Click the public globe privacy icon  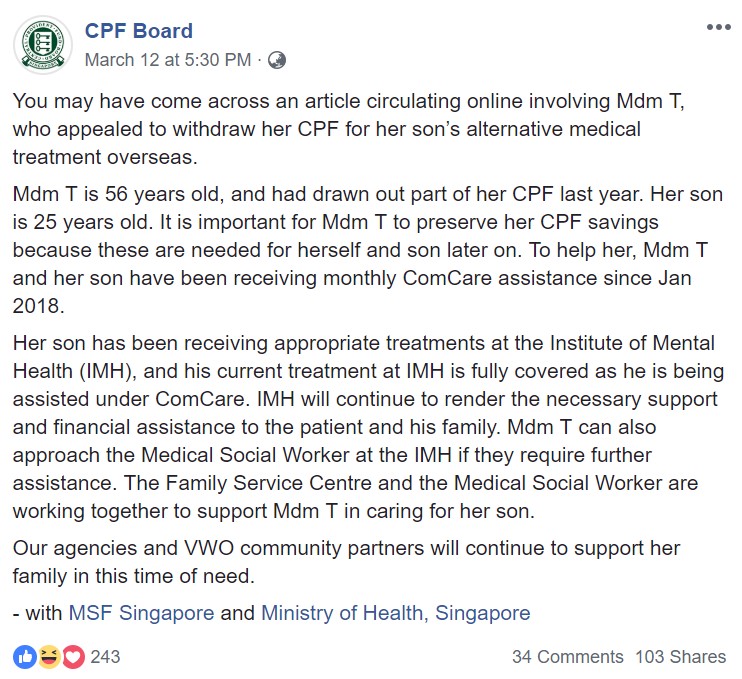click(277, 60)
